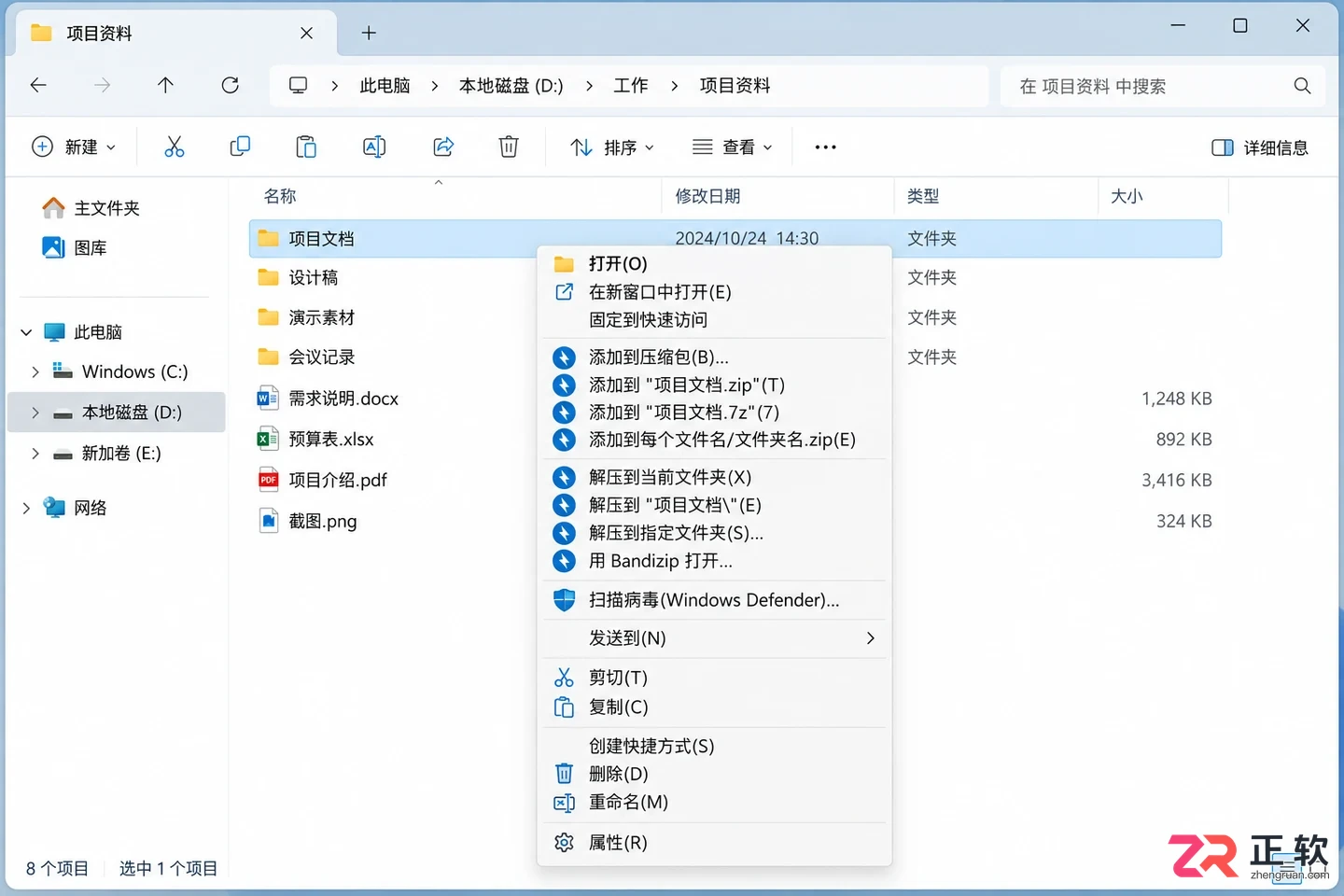This screenshot has height=896, width=1344.
Task: Select 添加到压缩包(B)... menu entry
Action: [x=714, y=357]
